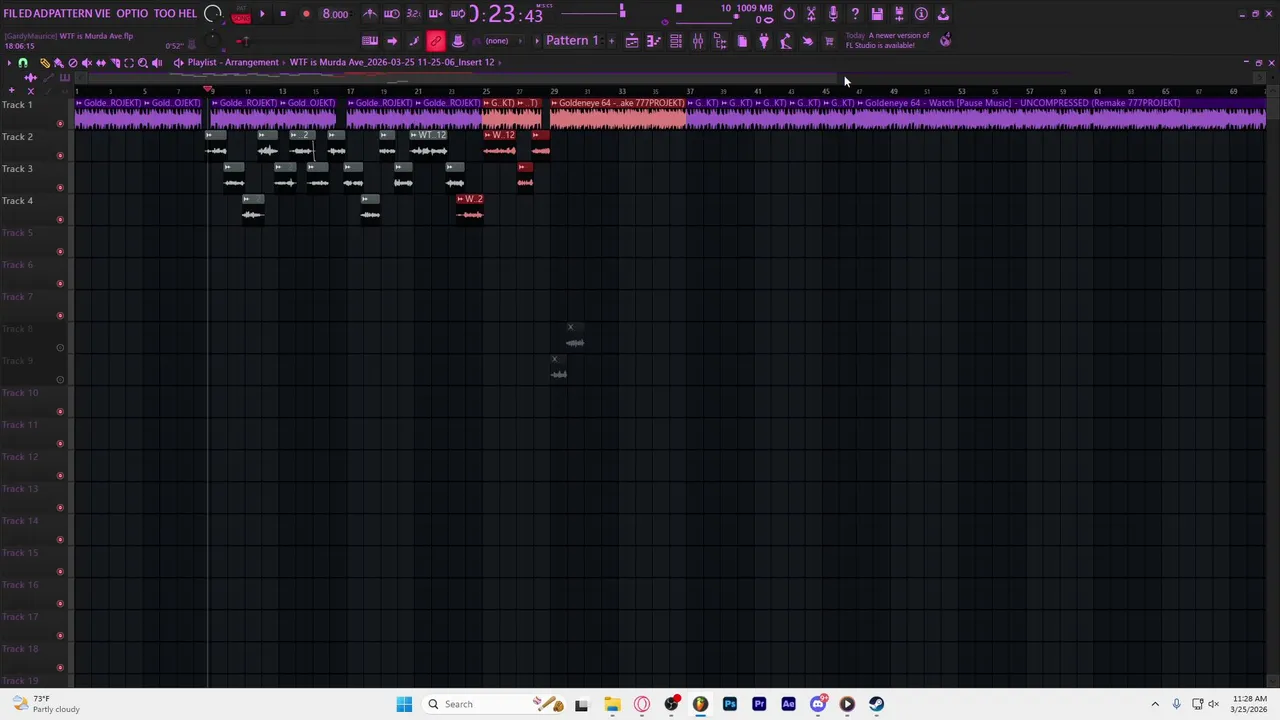Select the playlist mute tool
The image size is (1280, 720).
tap(86, 62)
